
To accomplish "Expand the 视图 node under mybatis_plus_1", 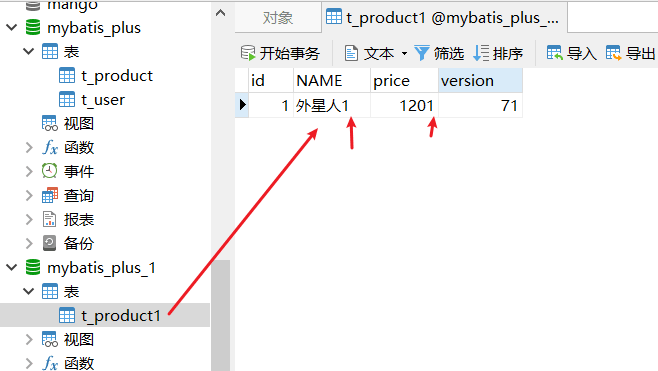I will 29,339.
